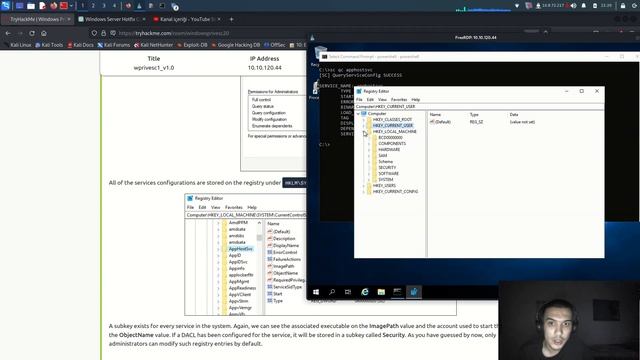Select the BCD00000000 key
The width and height of the screenshot is (640, 360).
(x=390, y=138)
